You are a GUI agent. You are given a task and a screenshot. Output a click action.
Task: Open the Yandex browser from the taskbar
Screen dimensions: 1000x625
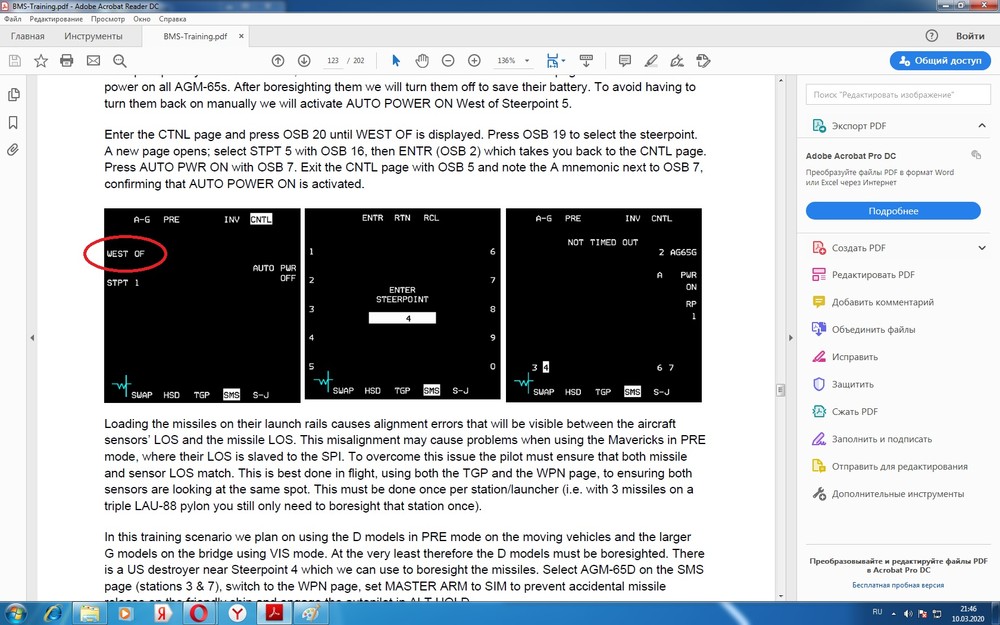click(238, 613)
